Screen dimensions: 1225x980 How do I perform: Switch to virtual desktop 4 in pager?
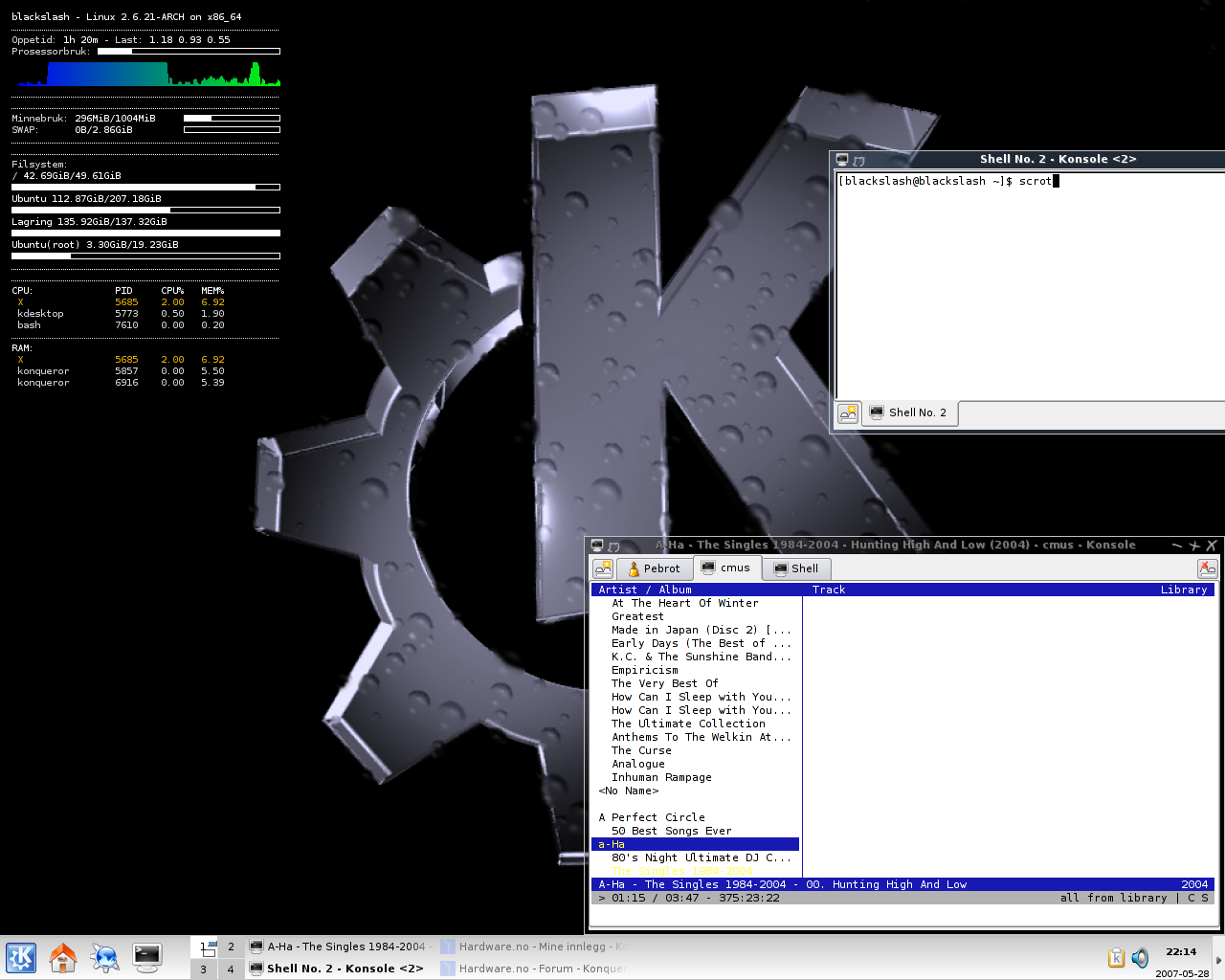click(x=231, y=969)
